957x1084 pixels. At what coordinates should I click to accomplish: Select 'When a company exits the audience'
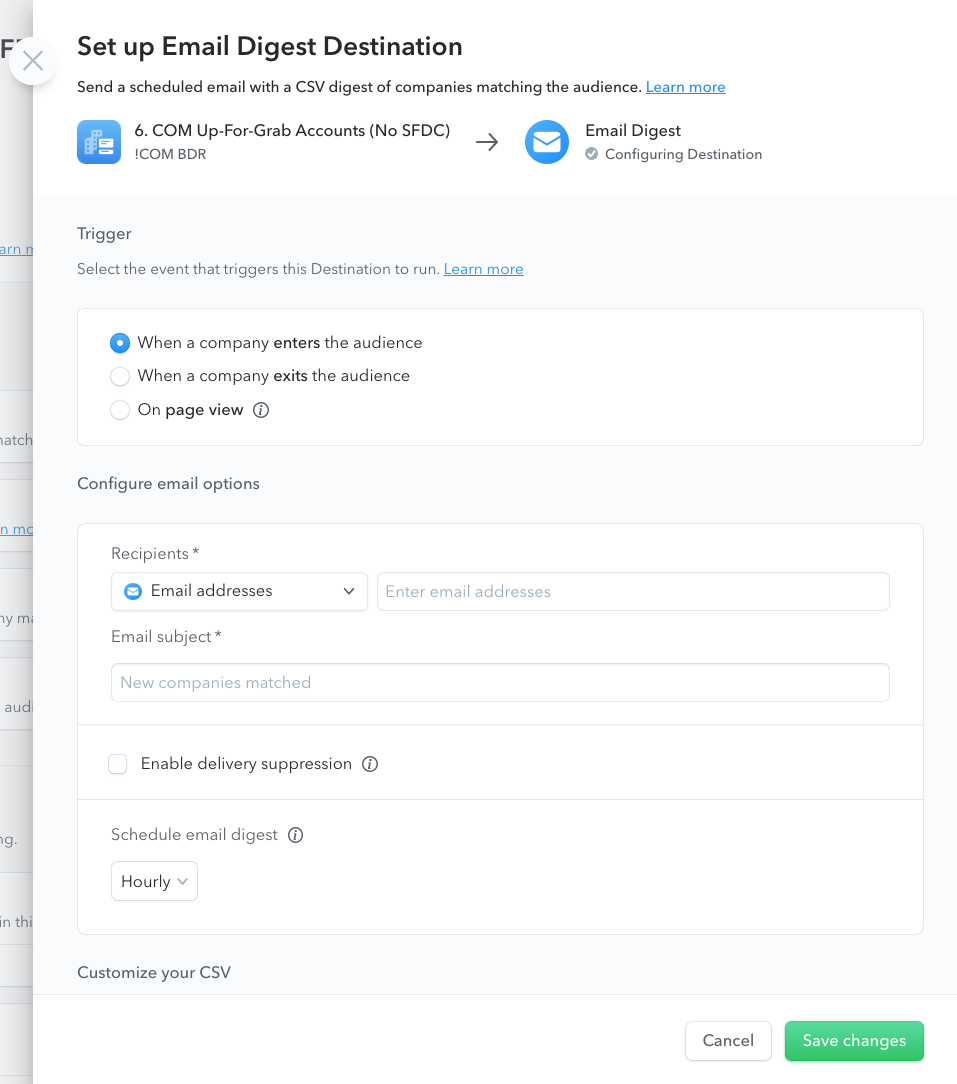[x=120, y=376]
